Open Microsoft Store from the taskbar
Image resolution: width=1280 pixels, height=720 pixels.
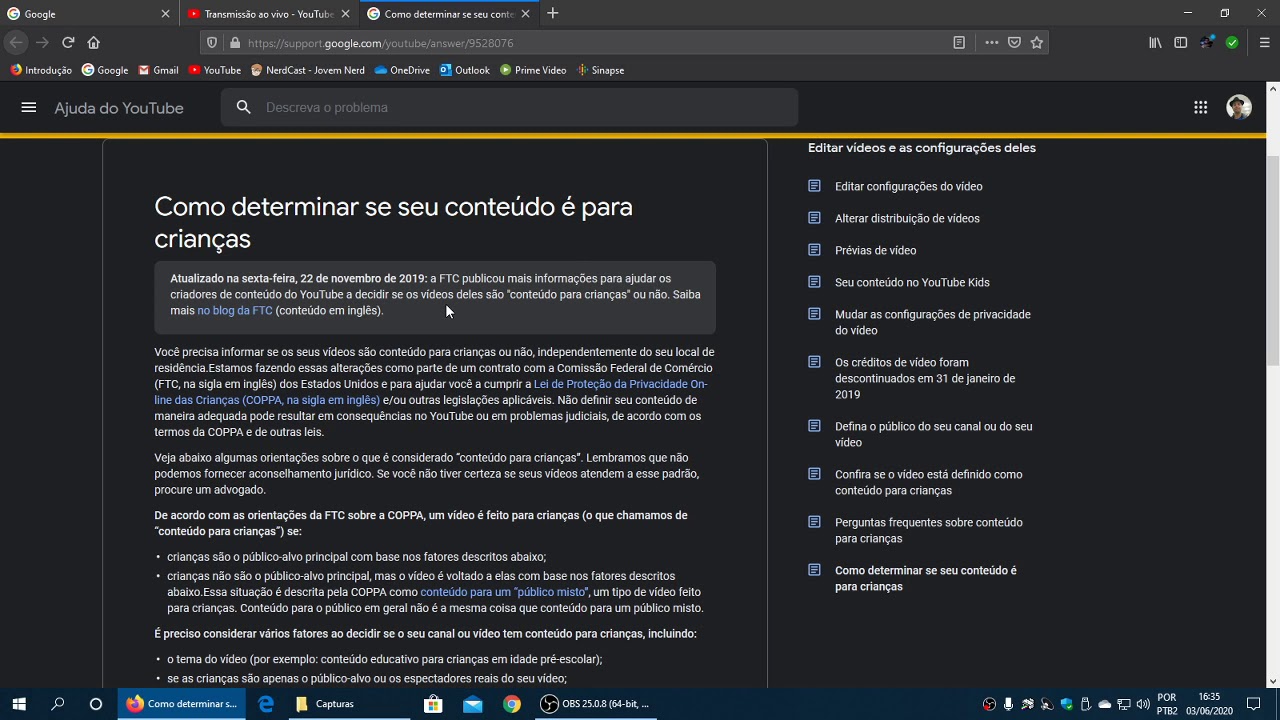(433, 704)
